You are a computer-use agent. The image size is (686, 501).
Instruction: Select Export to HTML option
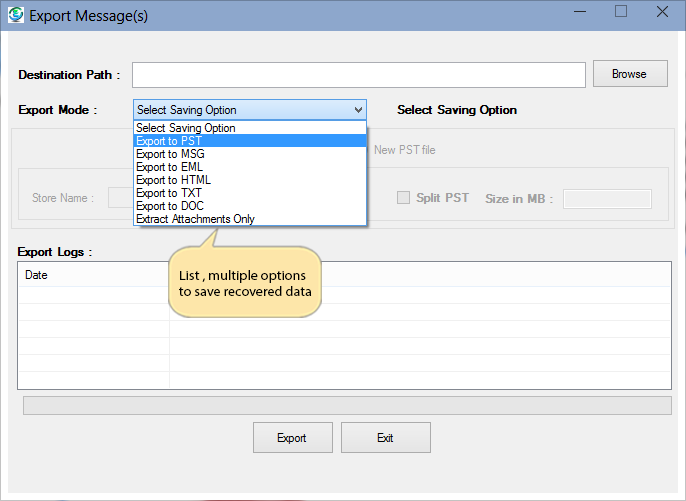173,180
